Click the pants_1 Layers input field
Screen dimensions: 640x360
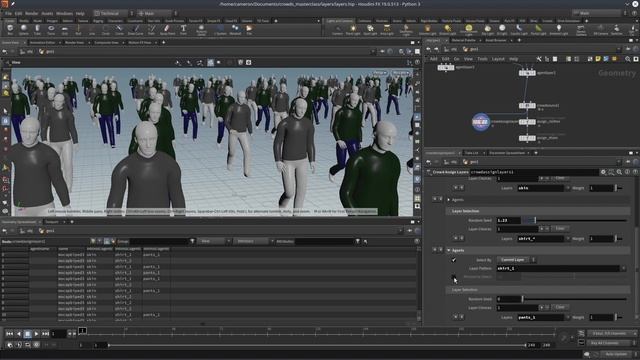pyautogui.click(x=541, y=317)
